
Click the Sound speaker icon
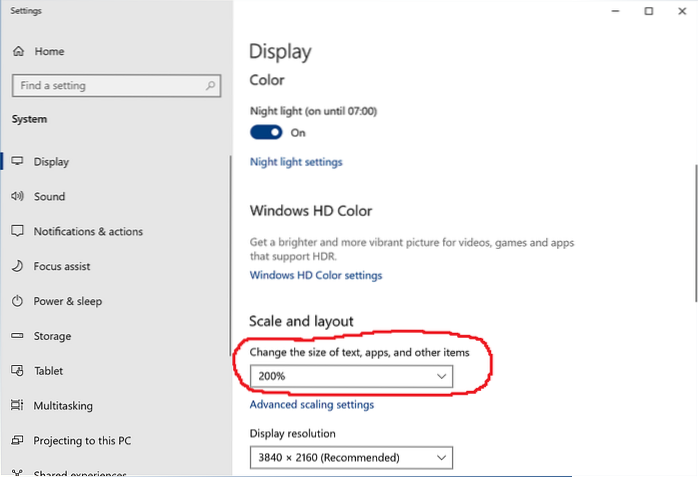tap(17, 197)
